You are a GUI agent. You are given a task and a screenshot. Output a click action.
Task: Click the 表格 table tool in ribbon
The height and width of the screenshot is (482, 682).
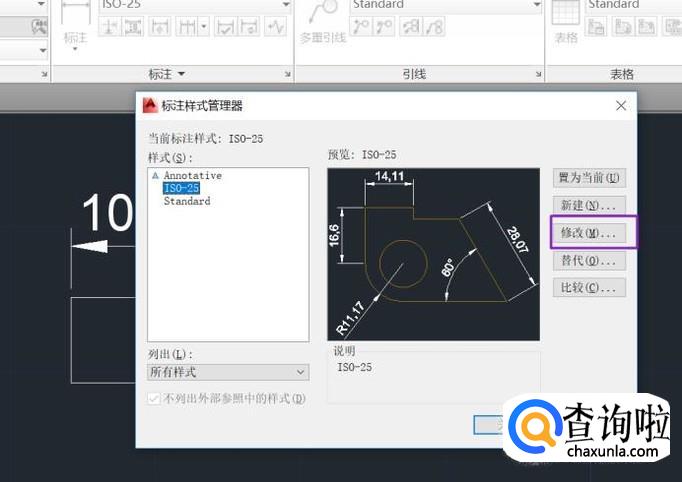(566, 23)
